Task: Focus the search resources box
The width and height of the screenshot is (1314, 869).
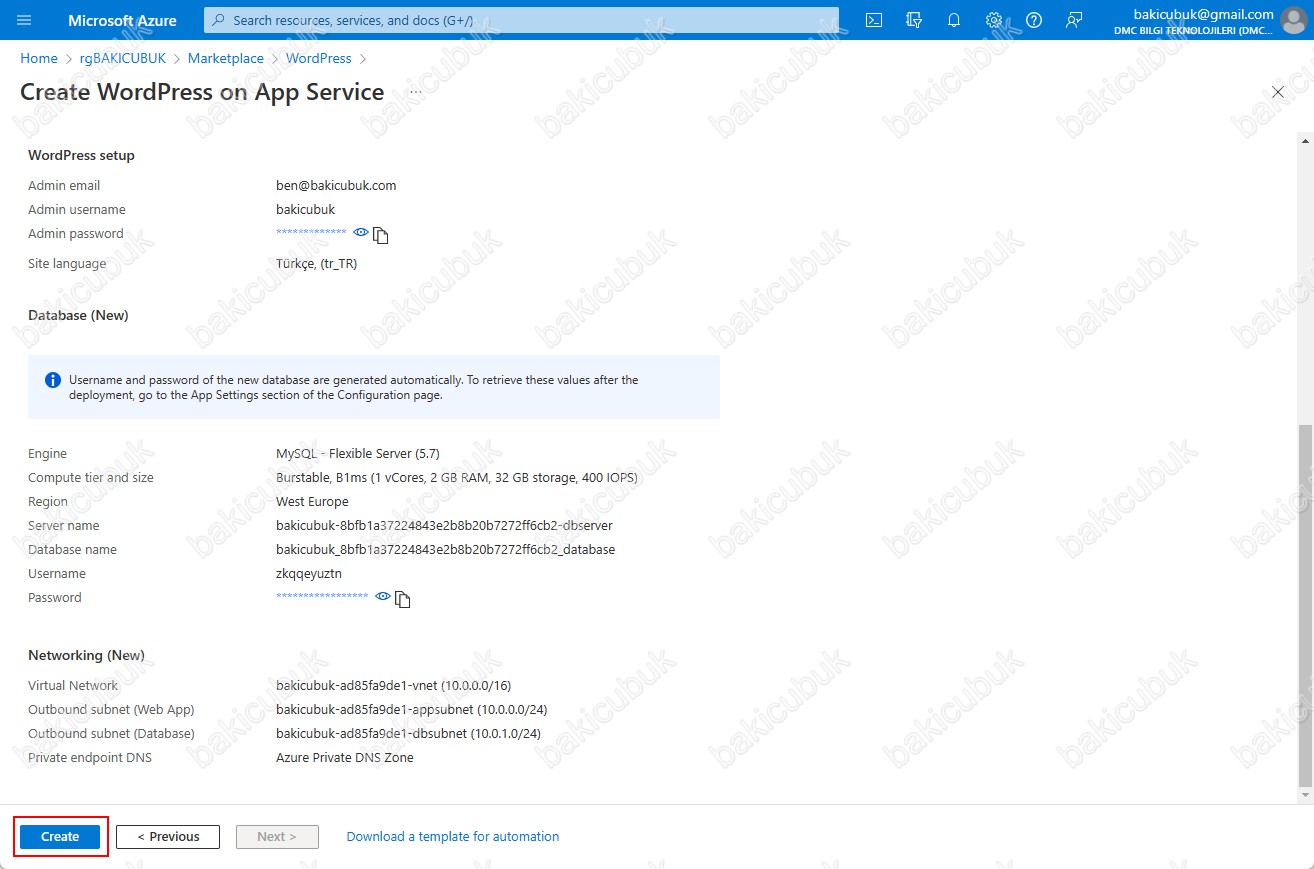Action: click(521, 20)
